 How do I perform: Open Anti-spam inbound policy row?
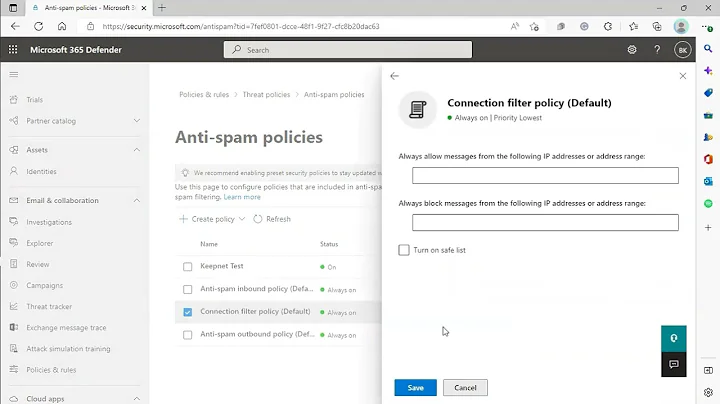tap(257, 289)
